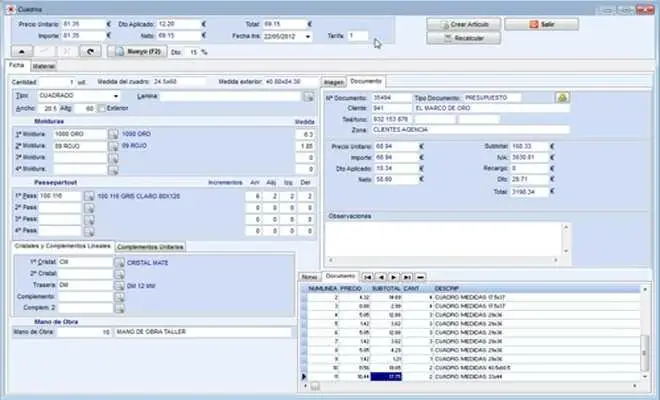Open the Tipo CUADRADO dropdown

coord(116,96)
